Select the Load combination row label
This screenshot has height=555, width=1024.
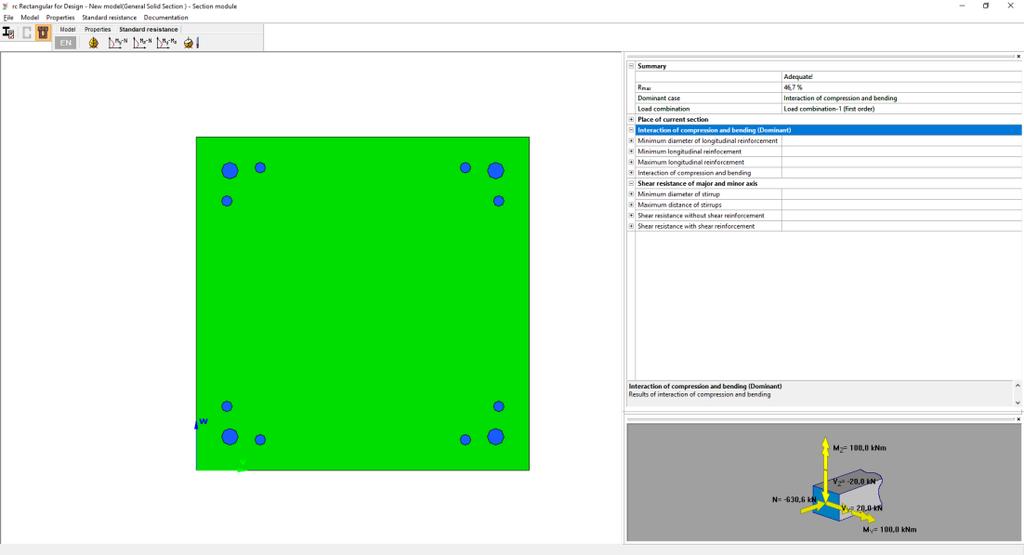[x=664, y=109]
